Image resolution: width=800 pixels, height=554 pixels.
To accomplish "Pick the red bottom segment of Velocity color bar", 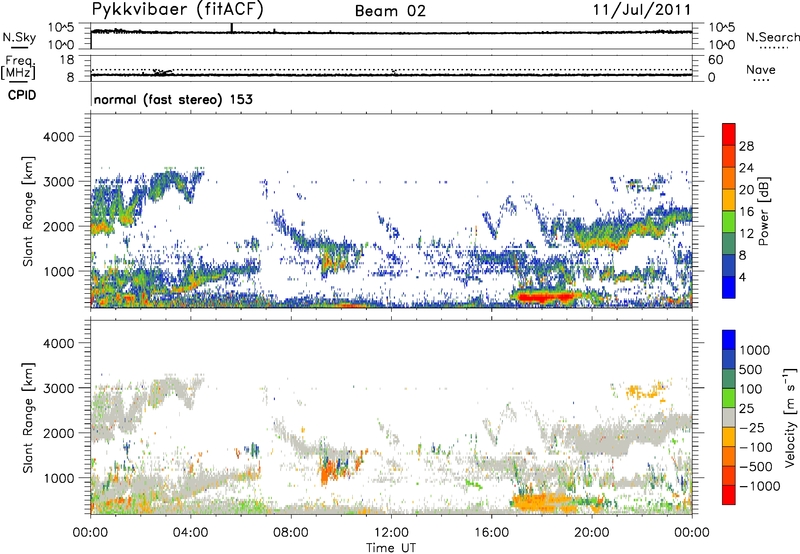I will point(729,495).
